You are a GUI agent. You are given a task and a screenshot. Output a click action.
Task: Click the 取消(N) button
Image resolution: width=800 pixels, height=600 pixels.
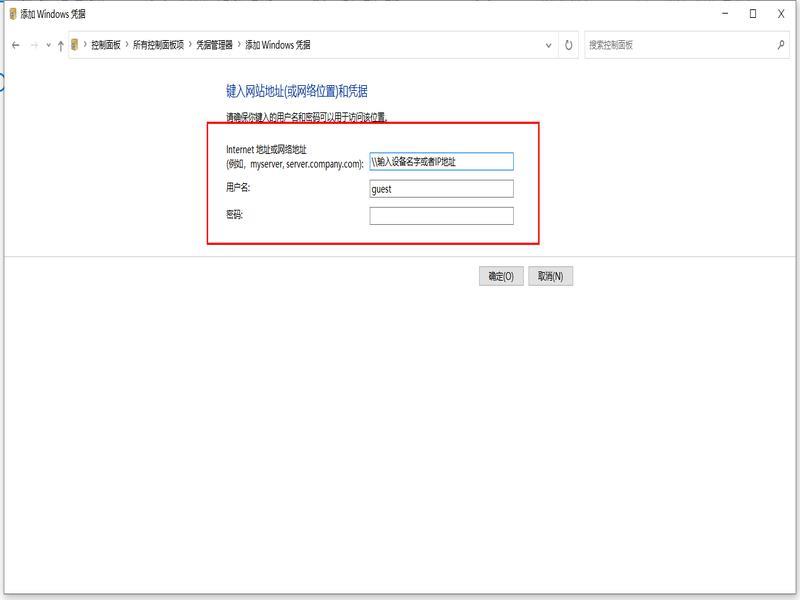click(551, 276)
